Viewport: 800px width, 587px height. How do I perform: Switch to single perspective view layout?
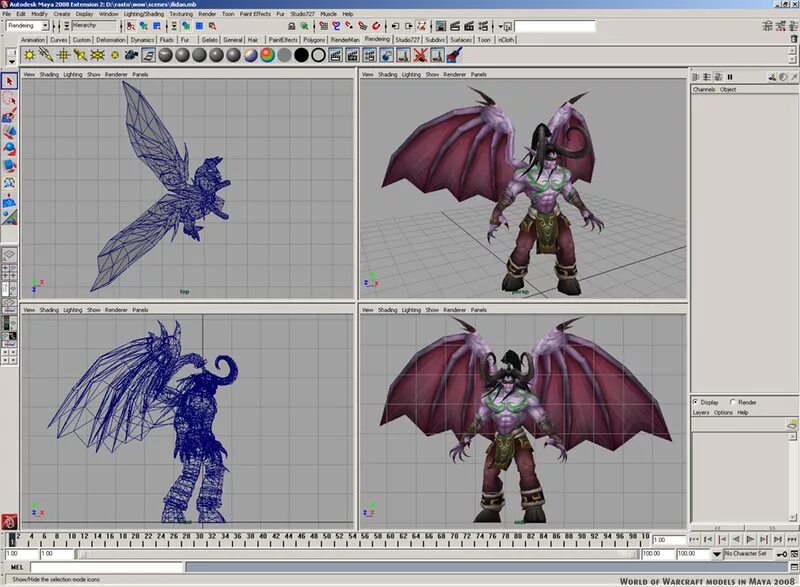pyautogui.click(x=9, y=254)
